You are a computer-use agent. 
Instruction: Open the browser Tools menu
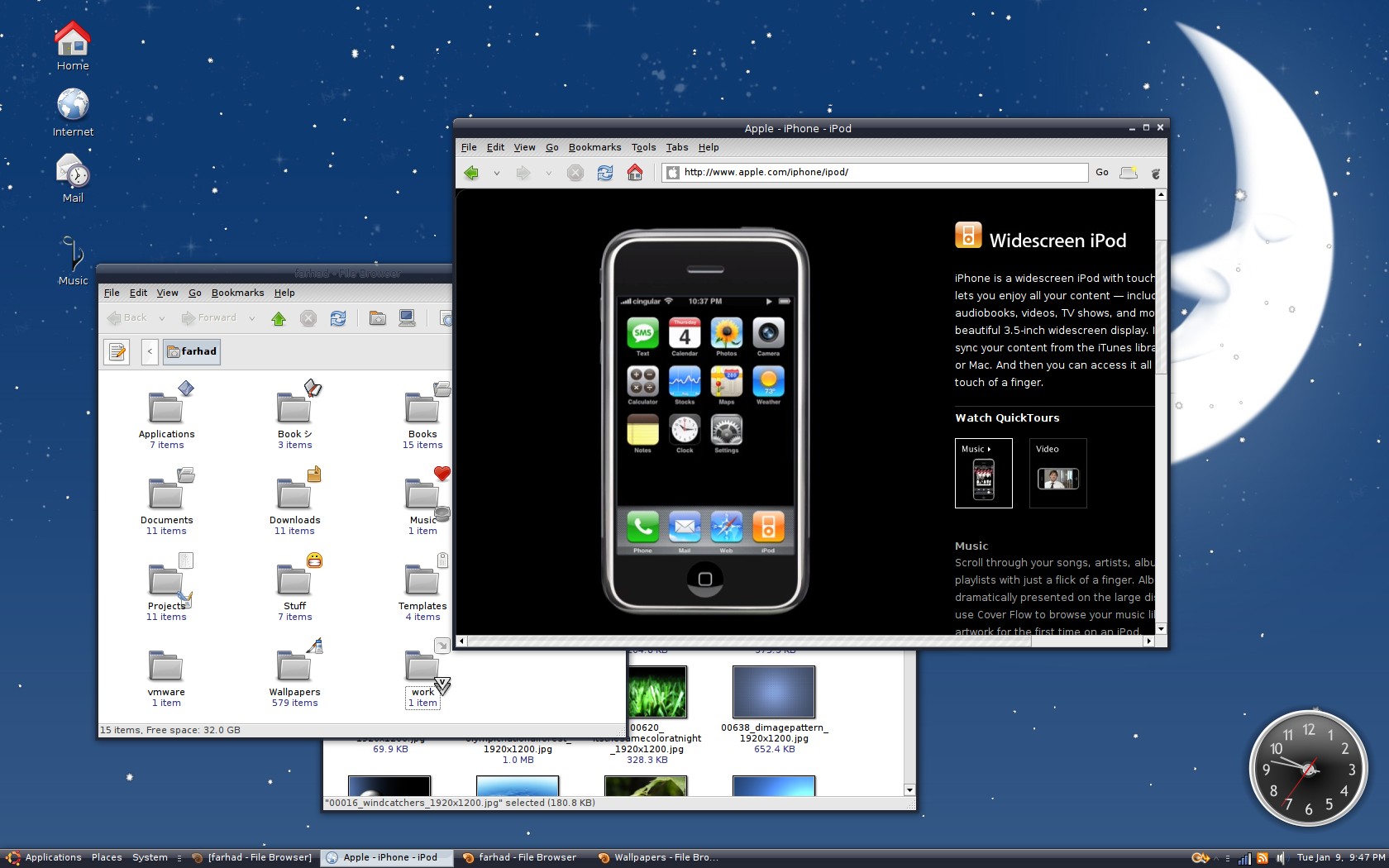pyautogui.click(x=643, y=147)
